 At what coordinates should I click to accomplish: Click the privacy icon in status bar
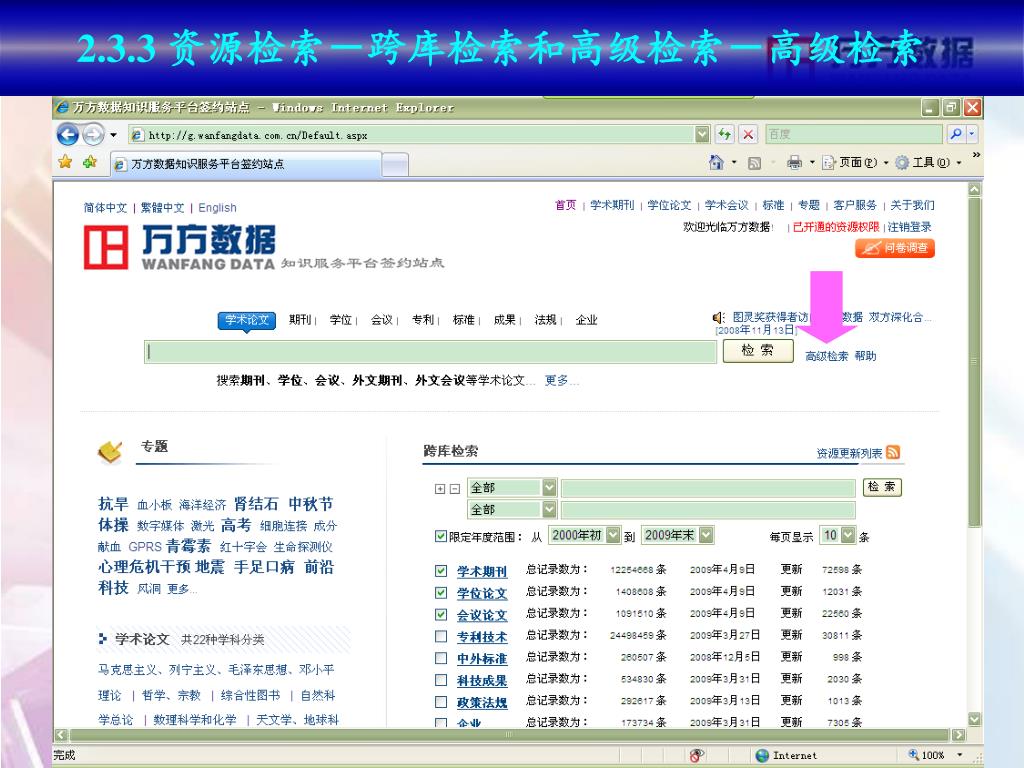coord(697,755)
